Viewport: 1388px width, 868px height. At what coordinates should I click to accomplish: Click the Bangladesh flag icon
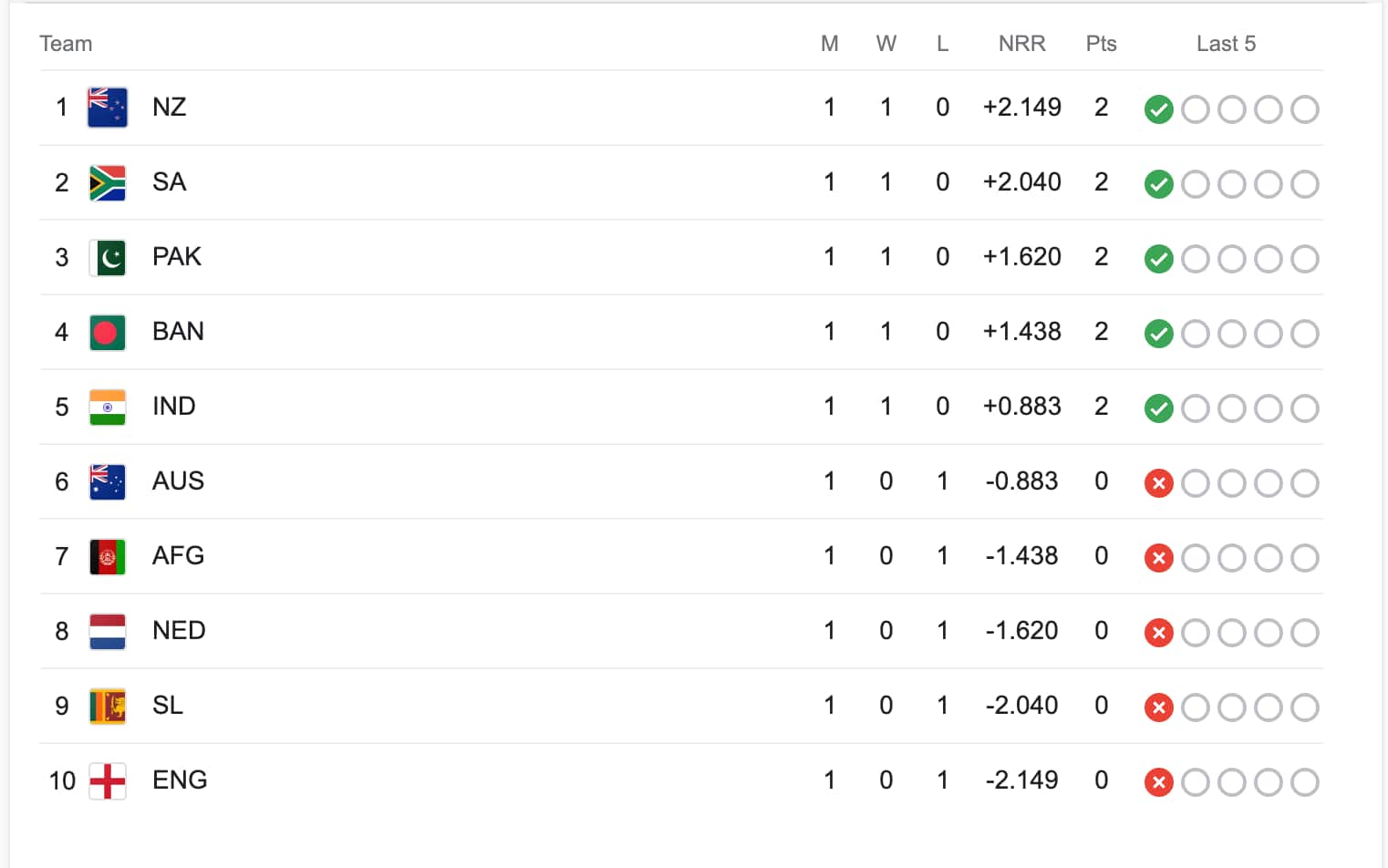point(108,332)
